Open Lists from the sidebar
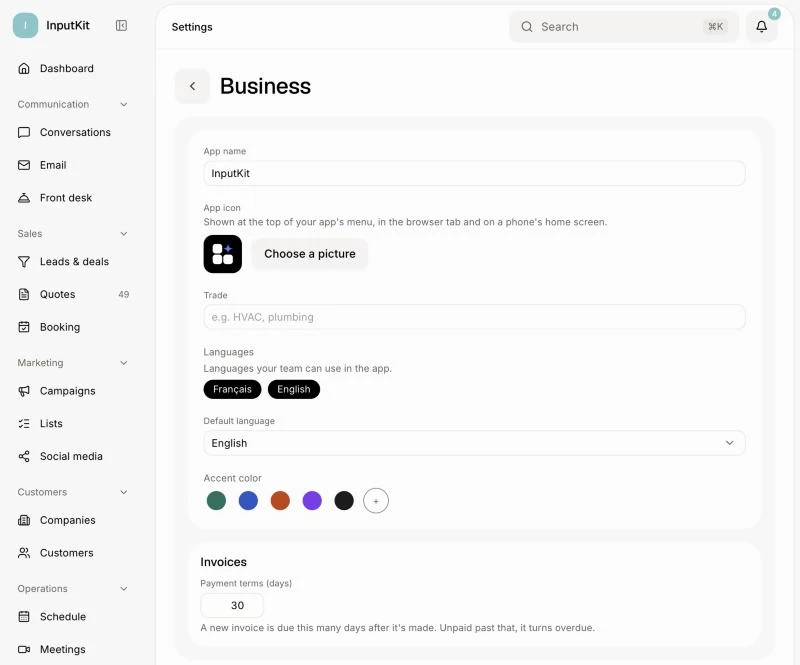 [x=71, y=424]
